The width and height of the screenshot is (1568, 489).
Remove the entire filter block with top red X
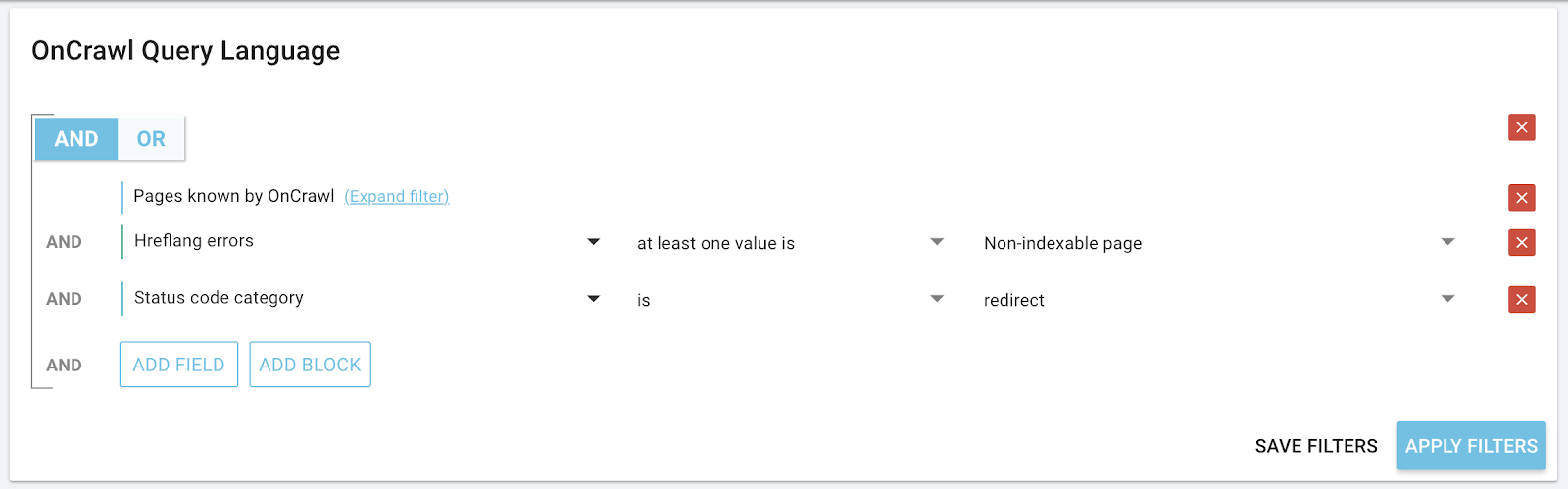[x=1521, y=127]
